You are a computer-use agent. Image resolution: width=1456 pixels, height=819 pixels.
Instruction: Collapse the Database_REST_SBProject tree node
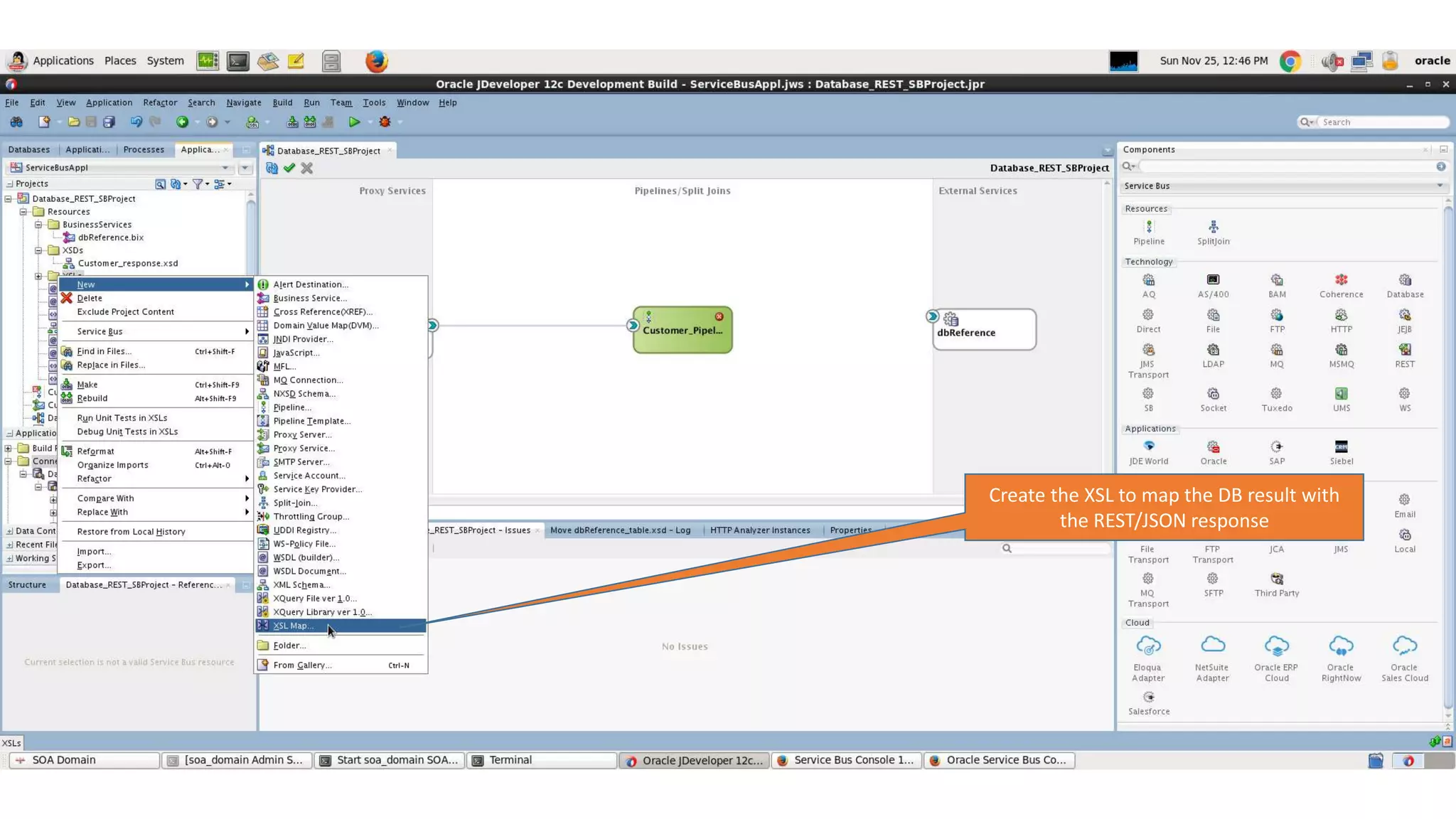click(9, 199)
